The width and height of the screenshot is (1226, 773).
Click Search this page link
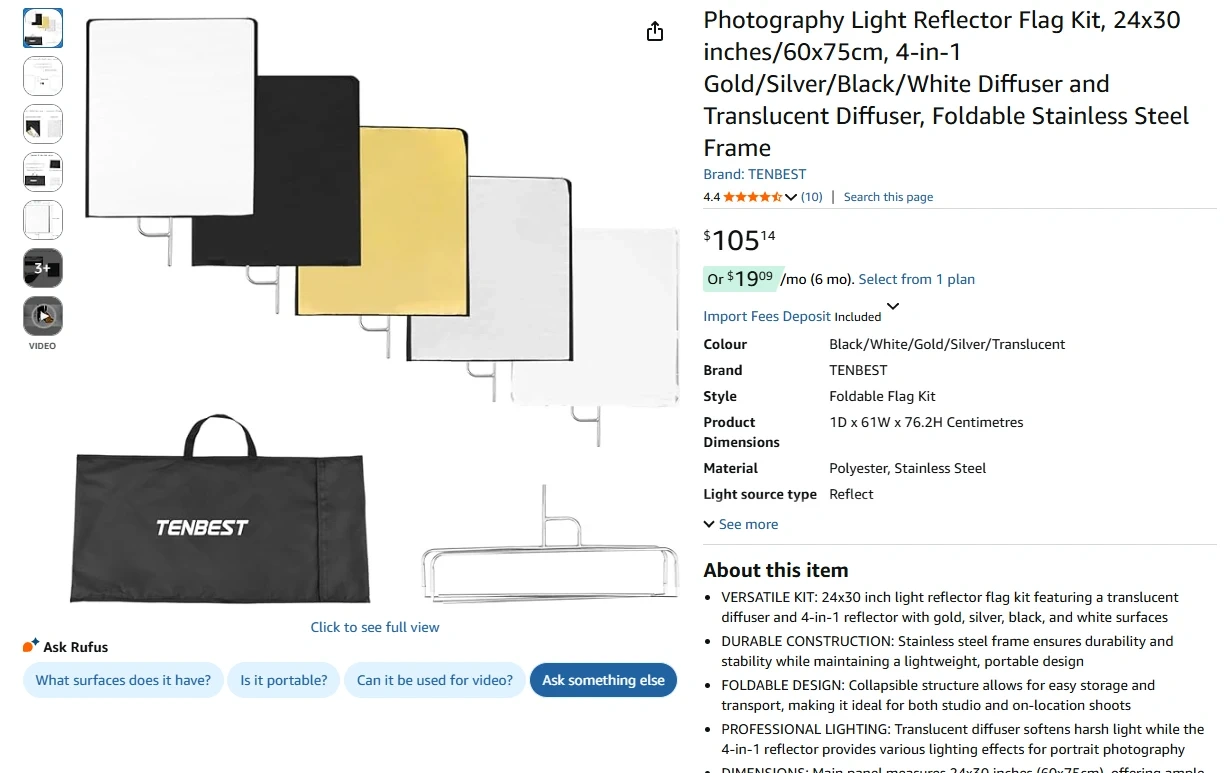pyautogui.click(x=888, y=197)
